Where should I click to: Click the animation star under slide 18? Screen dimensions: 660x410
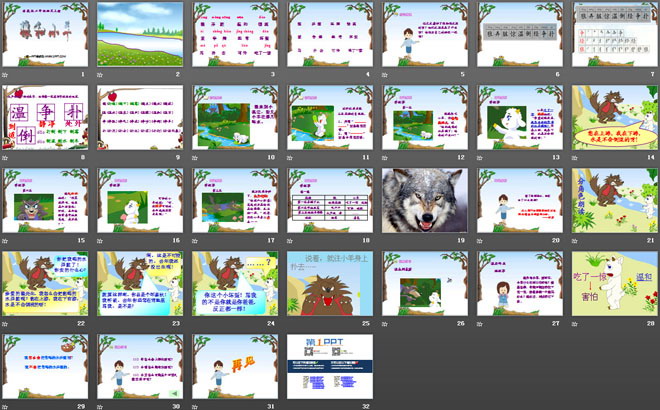pos(290,241)
